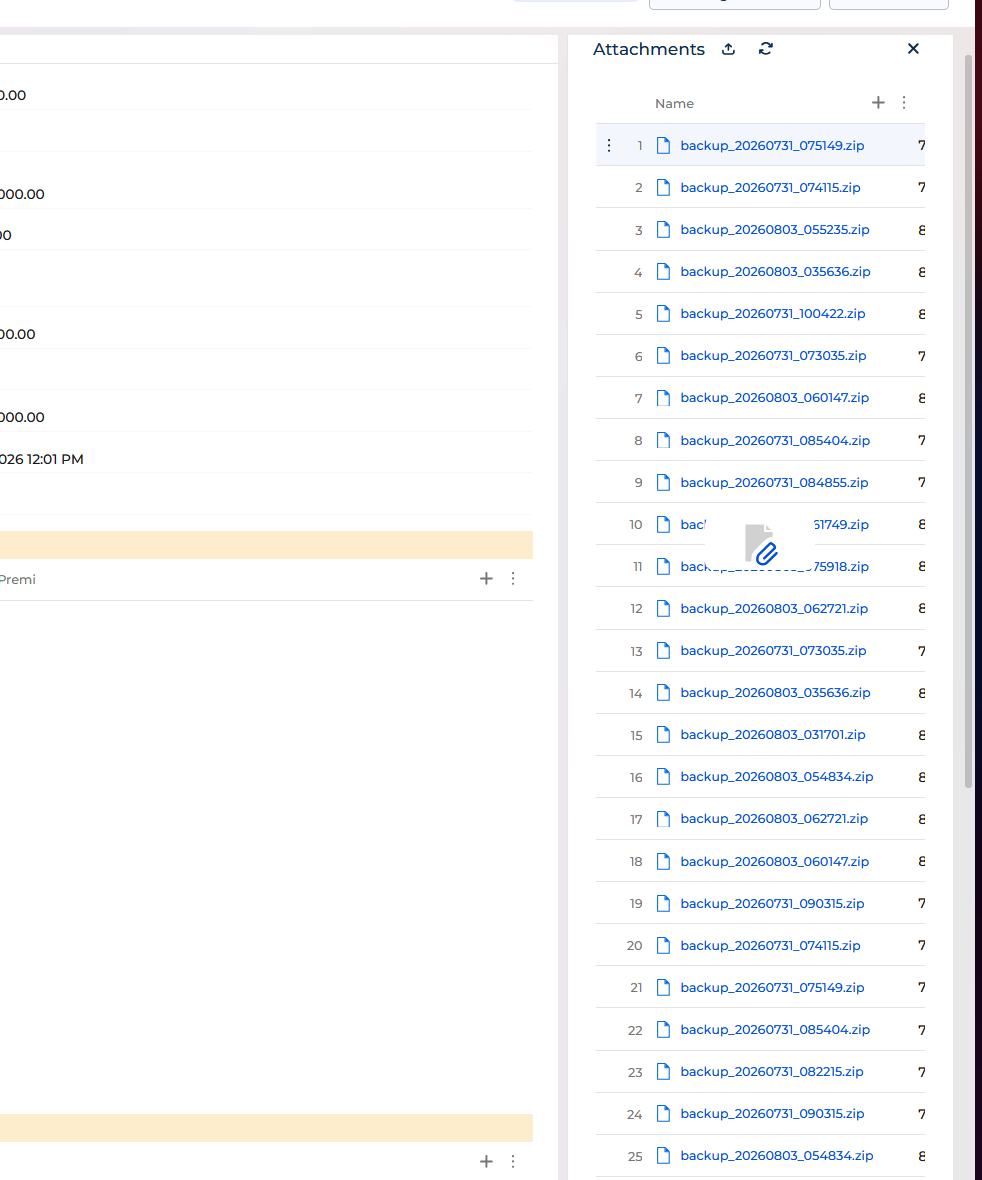Open backup_20260731_090315.zip in row 19

772,904
